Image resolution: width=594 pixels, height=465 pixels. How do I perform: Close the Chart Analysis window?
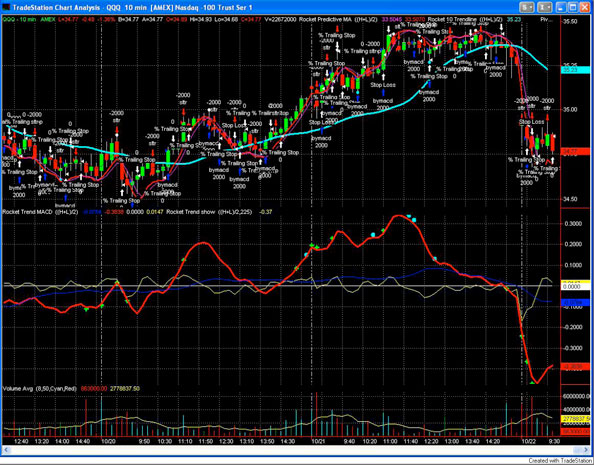[585, 7]
